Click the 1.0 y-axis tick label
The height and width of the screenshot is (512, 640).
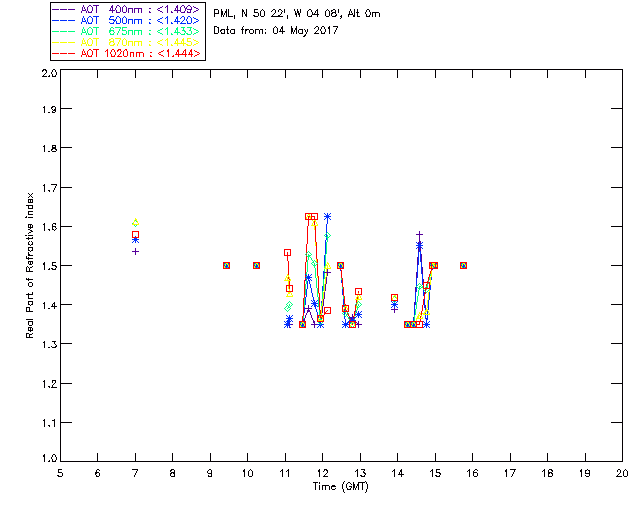tap(49, 458)
